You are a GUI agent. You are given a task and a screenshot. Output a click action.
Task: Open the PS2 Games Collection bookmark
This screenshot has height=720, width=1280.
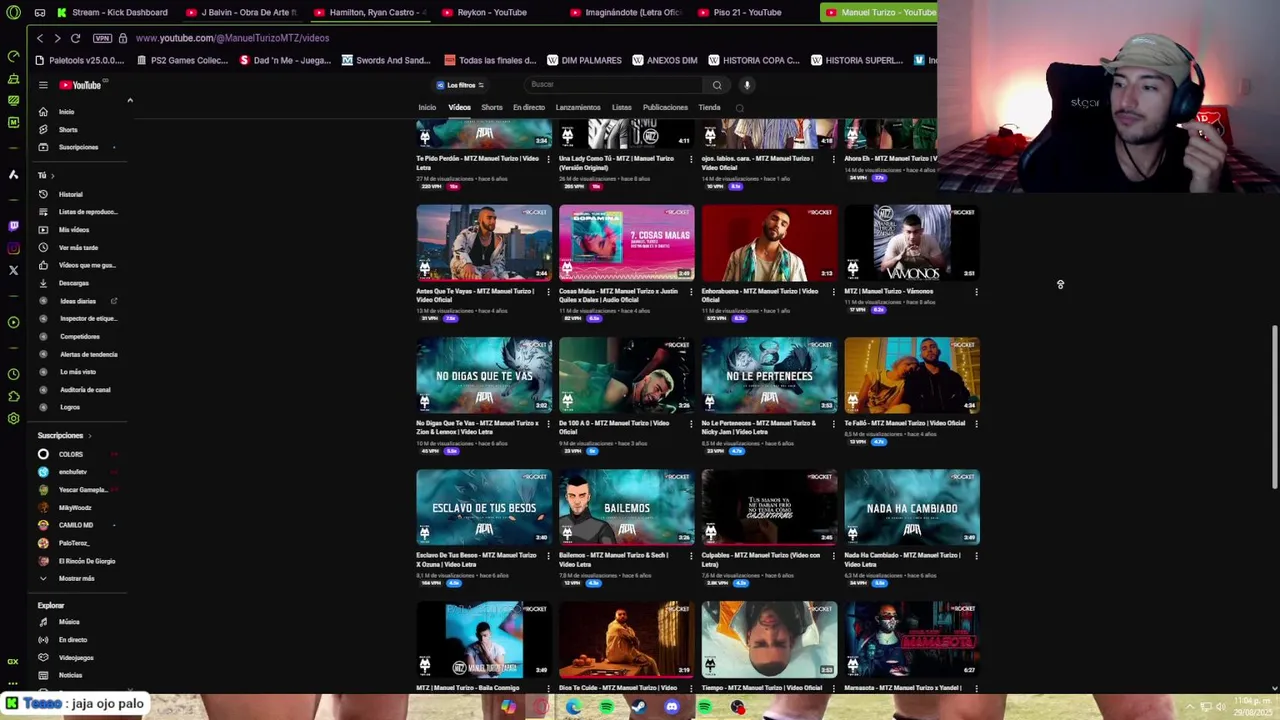click(182, 60)
